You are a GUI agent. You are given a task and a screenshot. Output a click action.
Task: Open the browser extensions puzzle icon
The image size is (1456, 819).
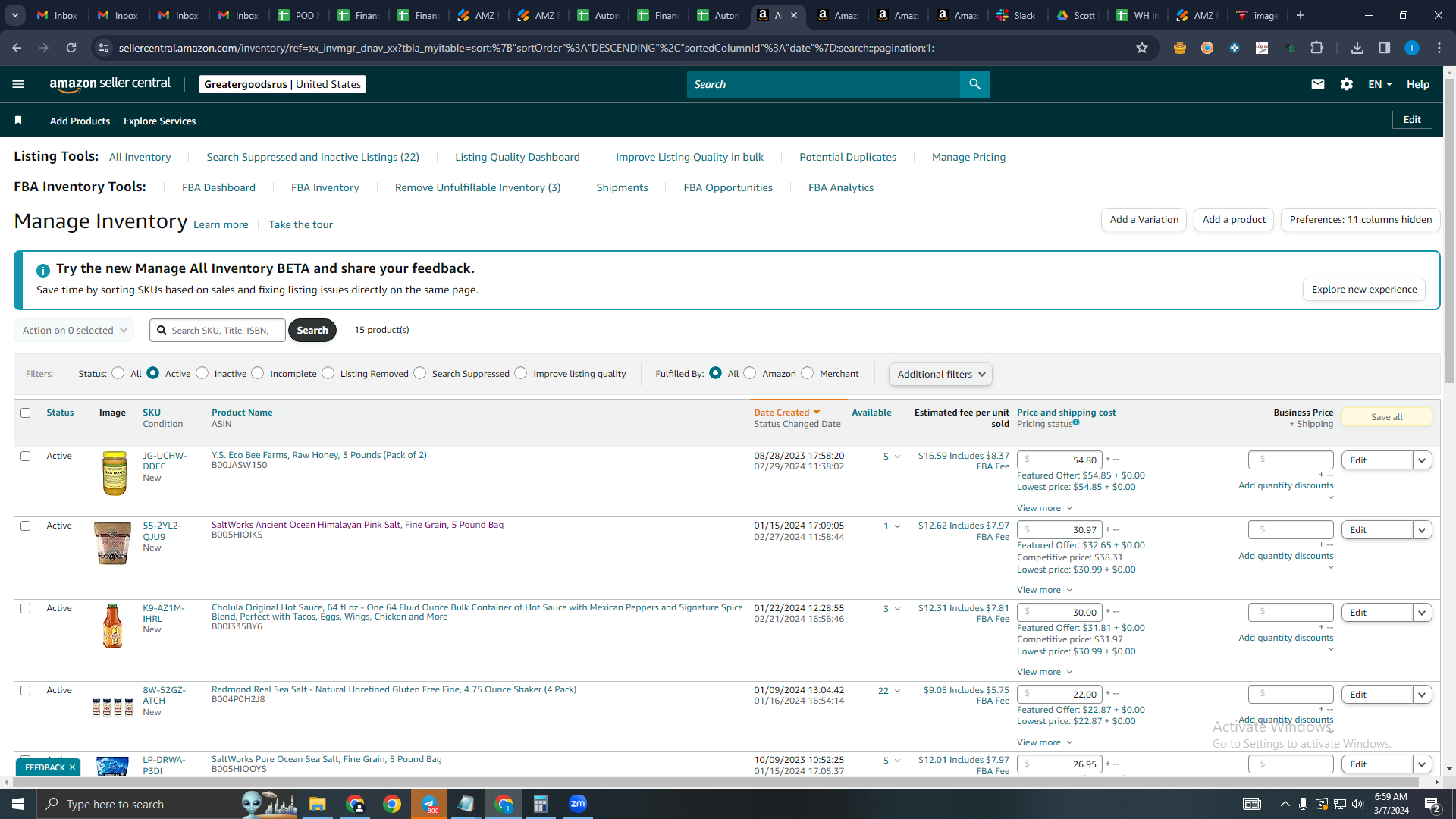click(1317, 48)
